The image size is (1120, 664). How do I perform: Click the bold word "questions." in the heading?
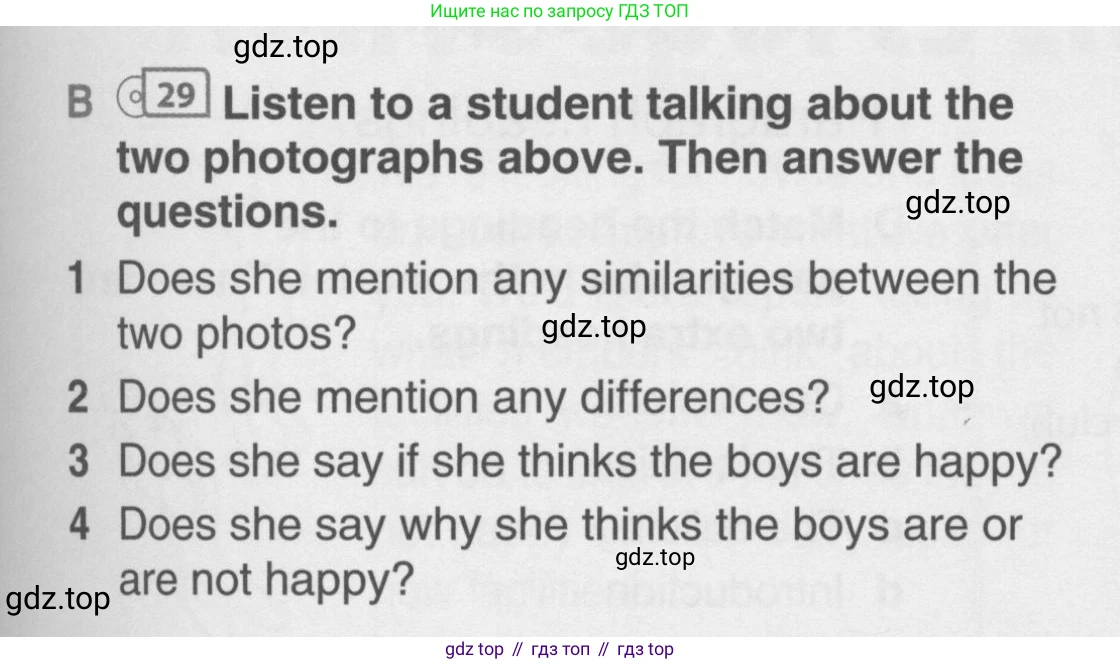[223, 211]
